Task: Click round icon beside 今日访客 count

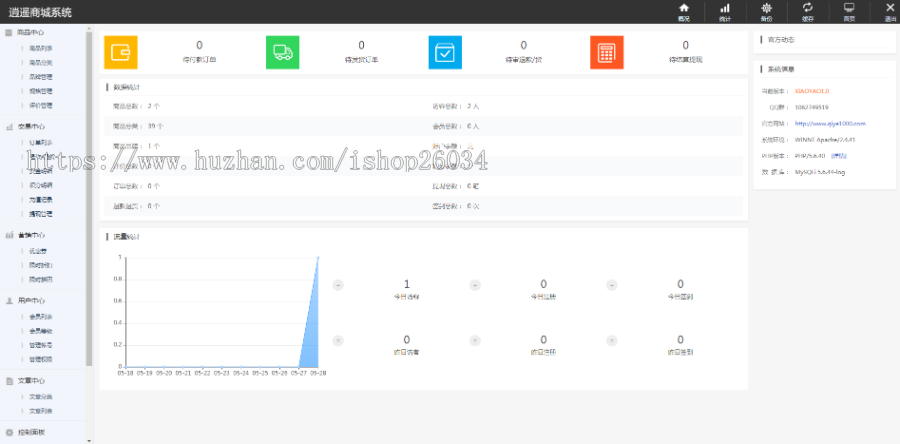Action: click(338, 285)
